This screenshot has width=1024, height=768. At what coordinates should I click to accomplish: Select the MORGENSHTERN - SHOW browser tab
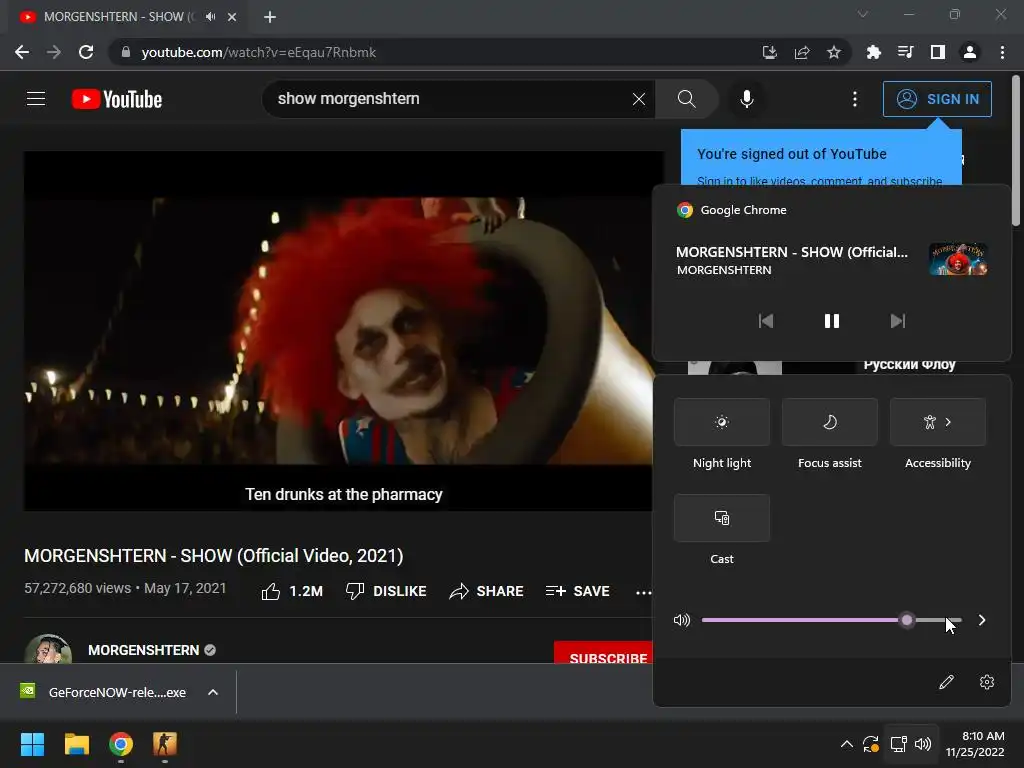[x=129, y=17]
